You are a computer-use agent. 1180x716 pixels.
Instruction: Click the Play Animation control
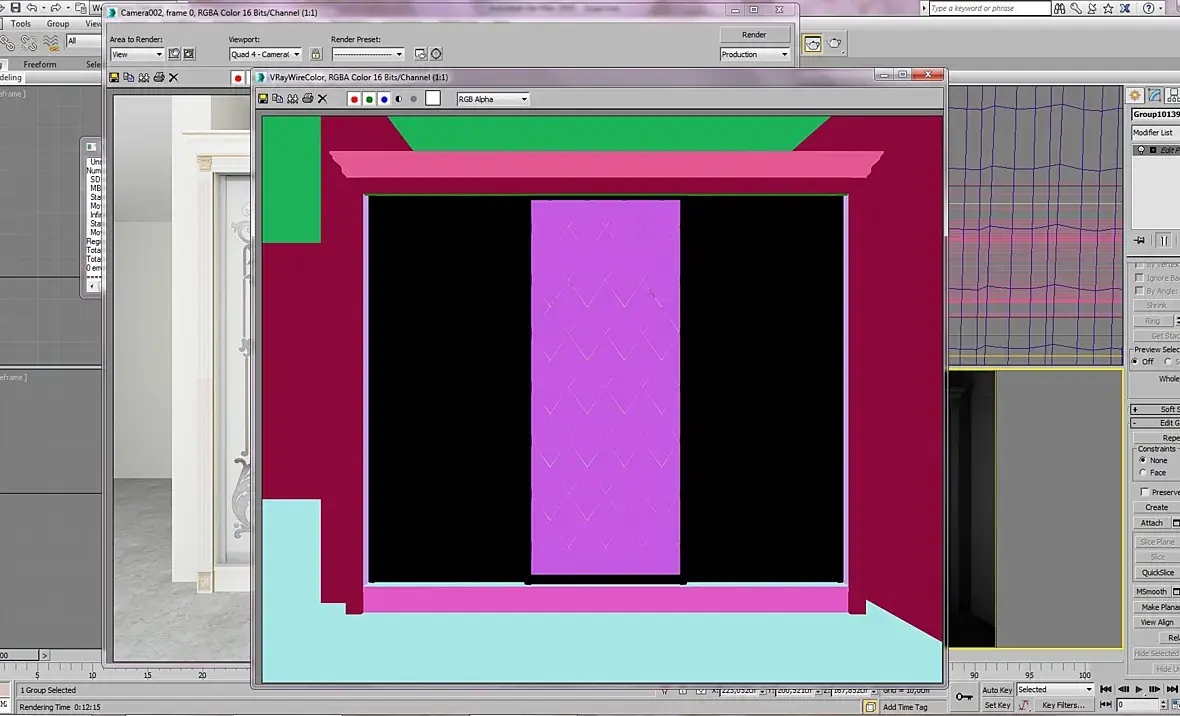click(1139, 690)
